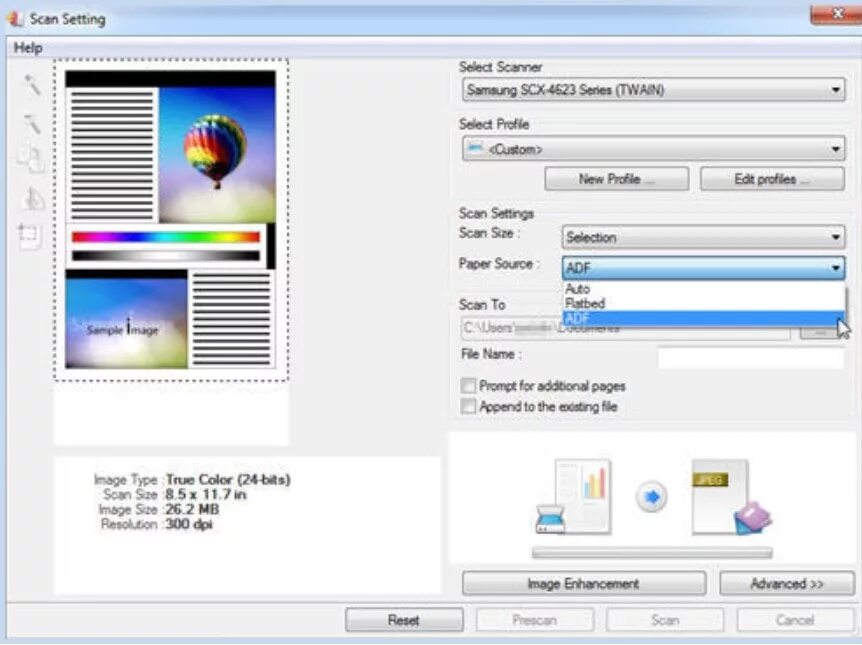Click the Reset button

(x=404, y=620)
